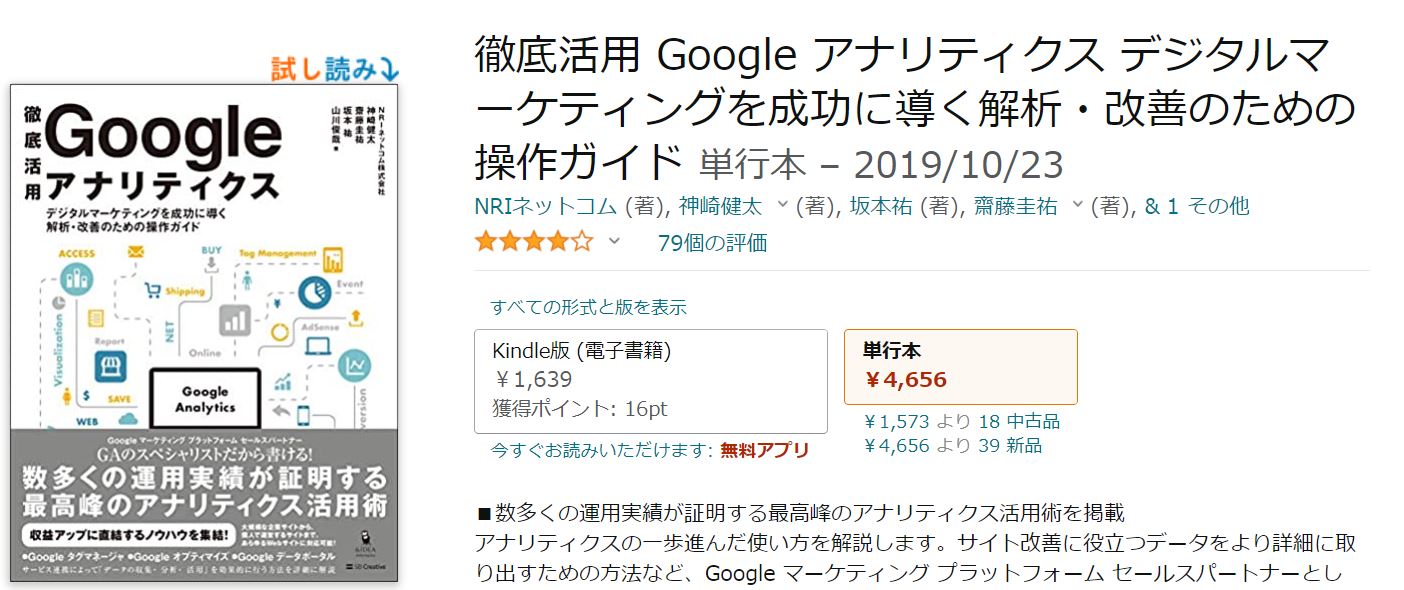Expand 齋藤圭祐 author dropdown arrow
Viewport: 1404px width, 590px height.
click(x=1077, y=207)
